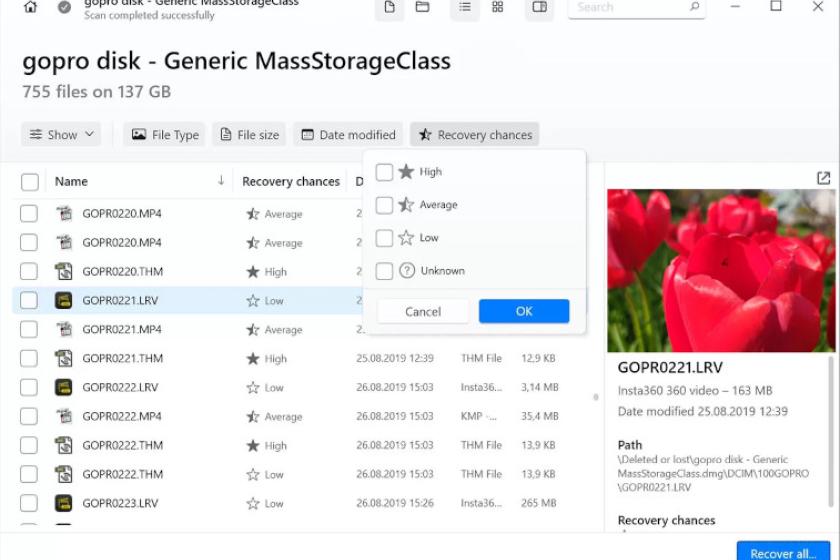This screenshot has height=560, width=840.
Task: Select the file view icon in toolbar
Action: click(x=389, y=7)
